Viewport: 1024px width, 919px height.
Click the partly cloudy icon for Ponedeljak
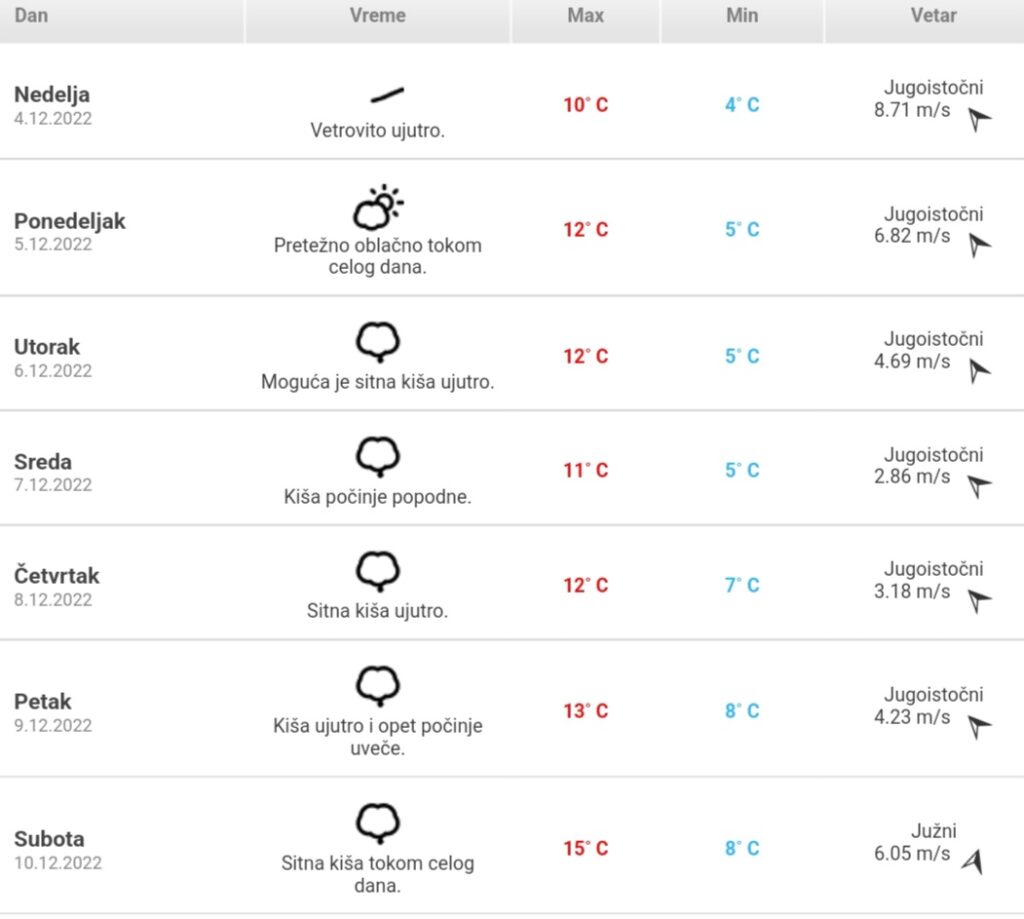click(378, 208)
